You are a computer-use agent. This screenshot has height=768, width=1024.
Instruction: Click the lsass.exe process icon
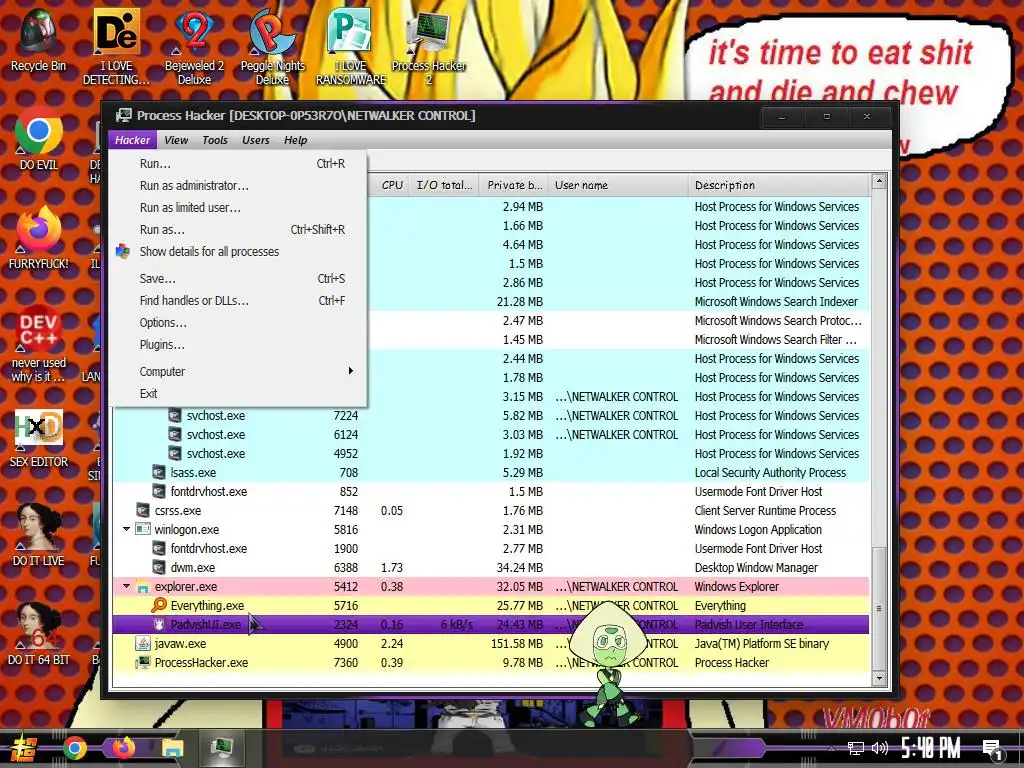[159, 472]
